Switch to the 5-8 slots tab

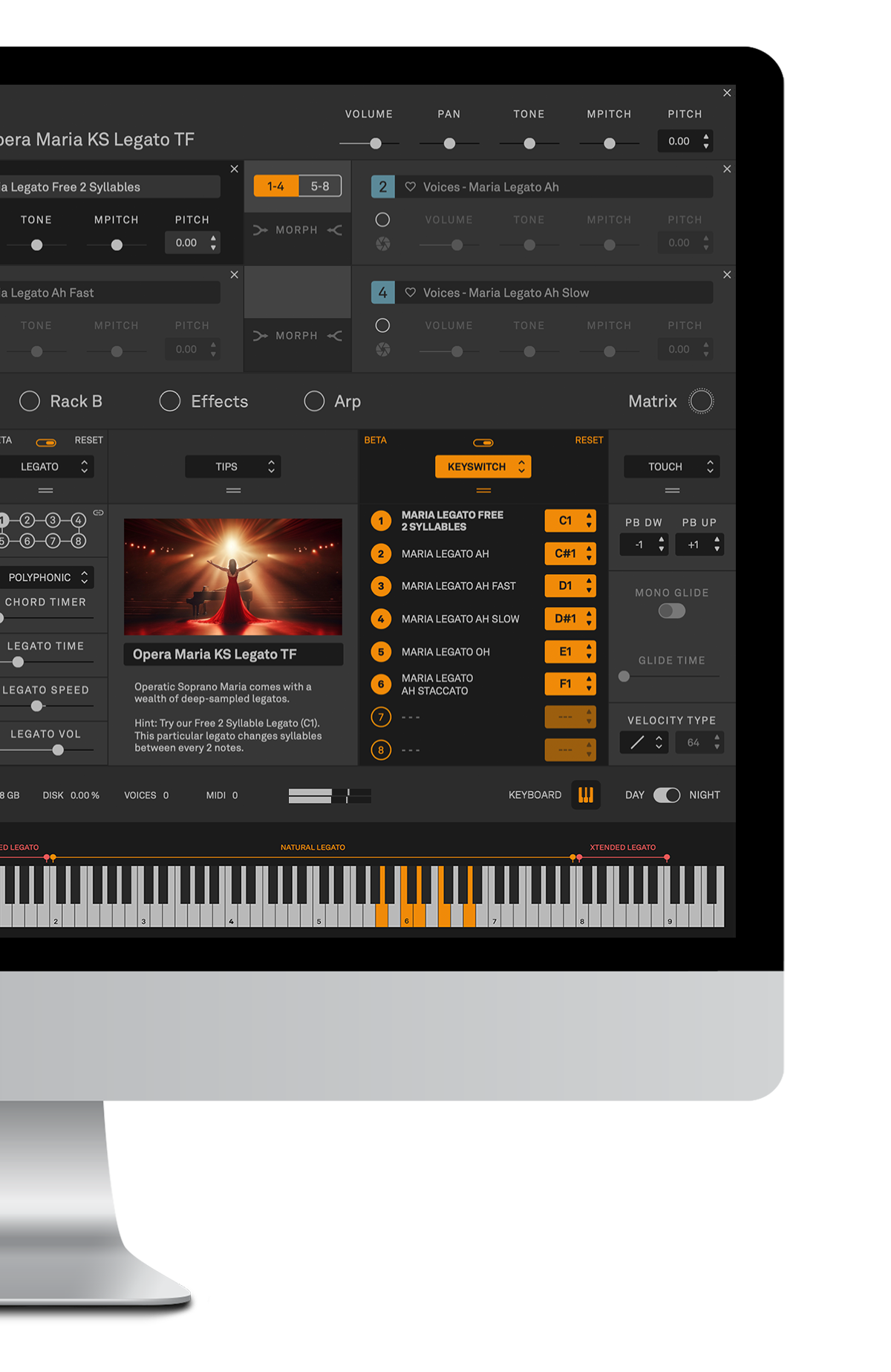pos(320,186)
